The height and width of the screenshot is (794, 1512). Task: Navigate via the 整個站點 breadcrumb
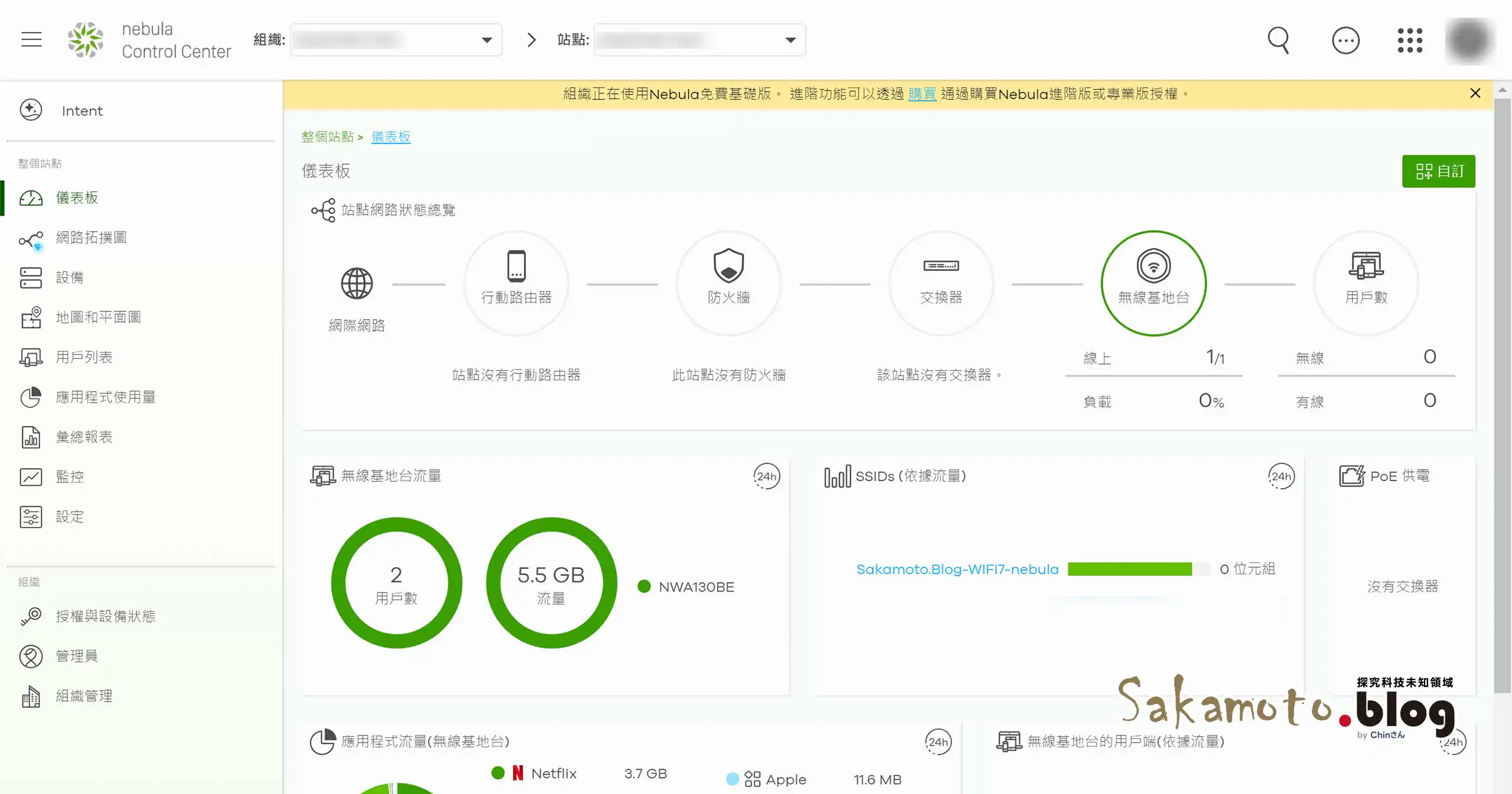coord(328,136)
